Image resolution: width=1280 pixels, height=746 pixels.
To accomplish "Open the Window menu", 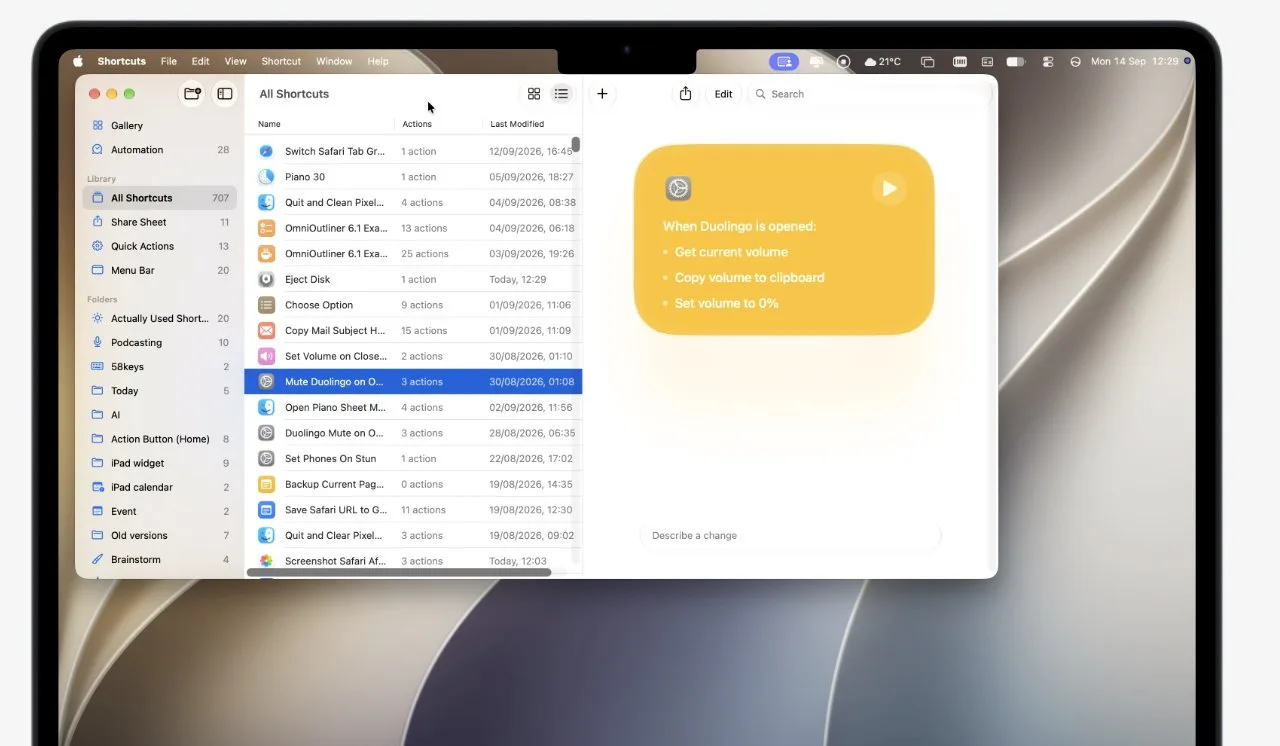I will (x=334, y=61).
